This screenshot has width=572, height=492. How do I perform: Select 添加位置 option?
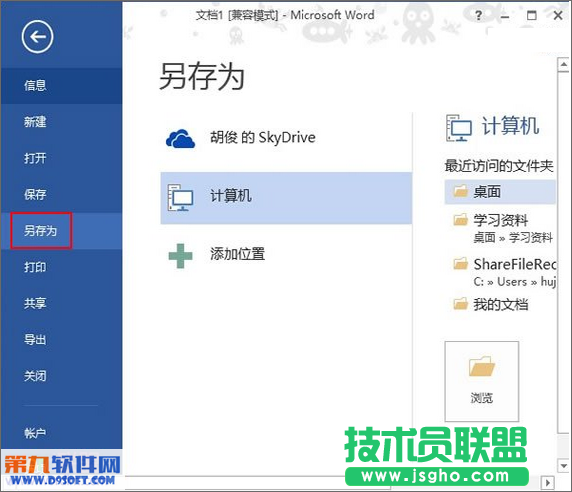286,255
